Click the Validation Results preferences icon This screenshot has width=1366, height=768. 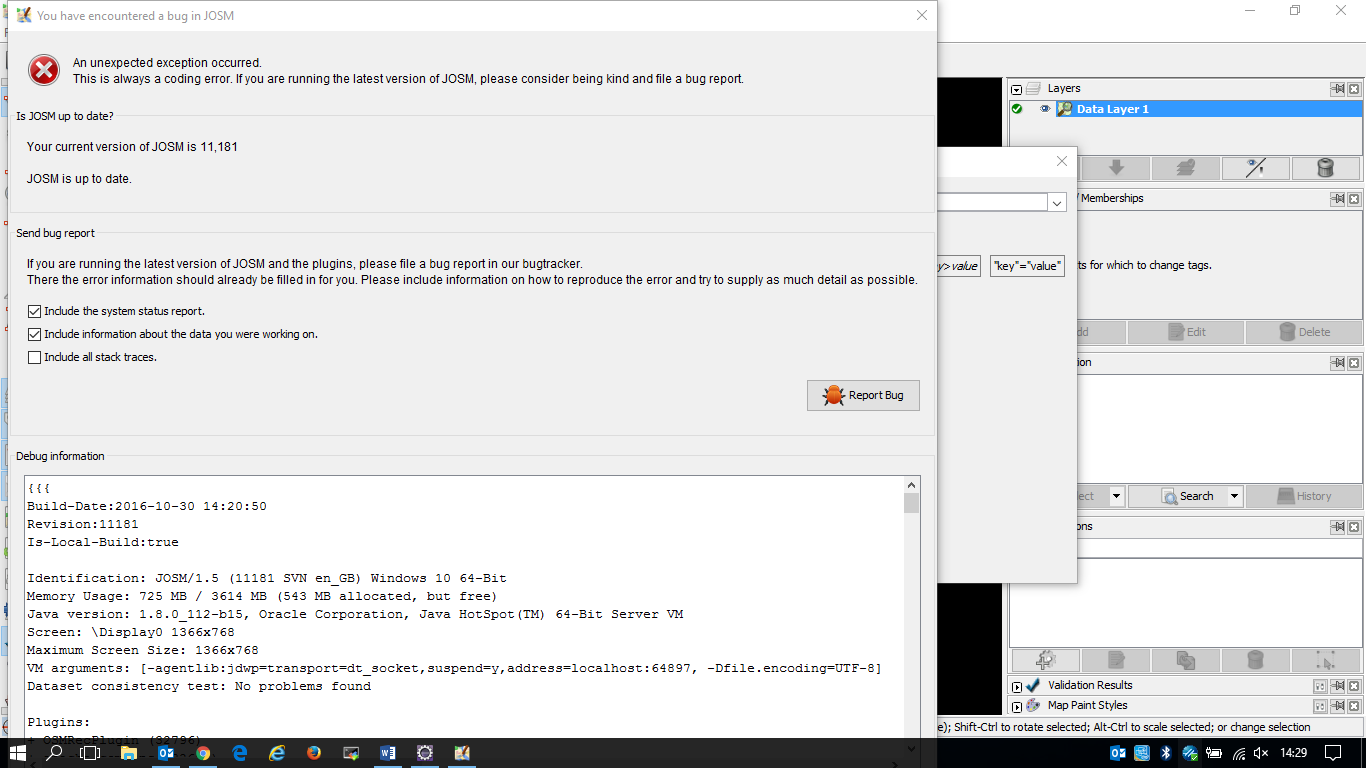1320,686
